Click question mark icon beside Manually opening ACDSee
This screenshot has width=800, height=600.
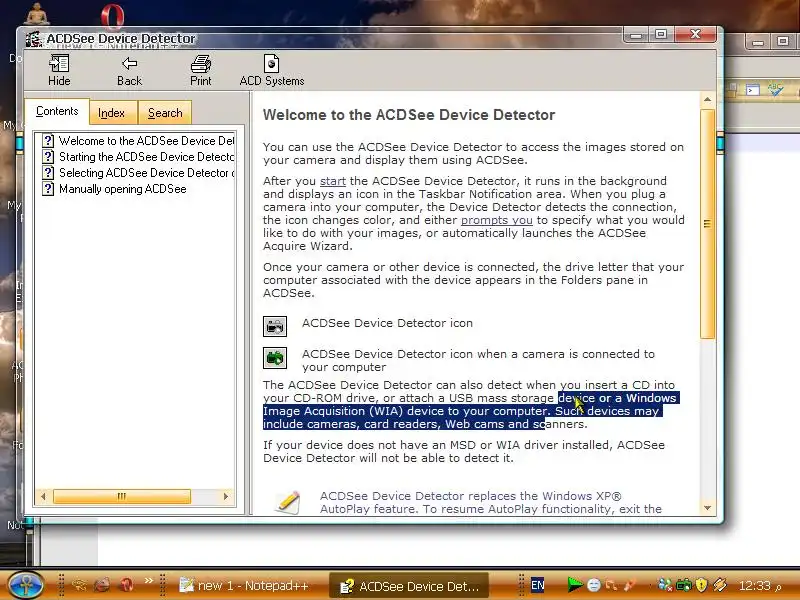click(x=48, y=189)
